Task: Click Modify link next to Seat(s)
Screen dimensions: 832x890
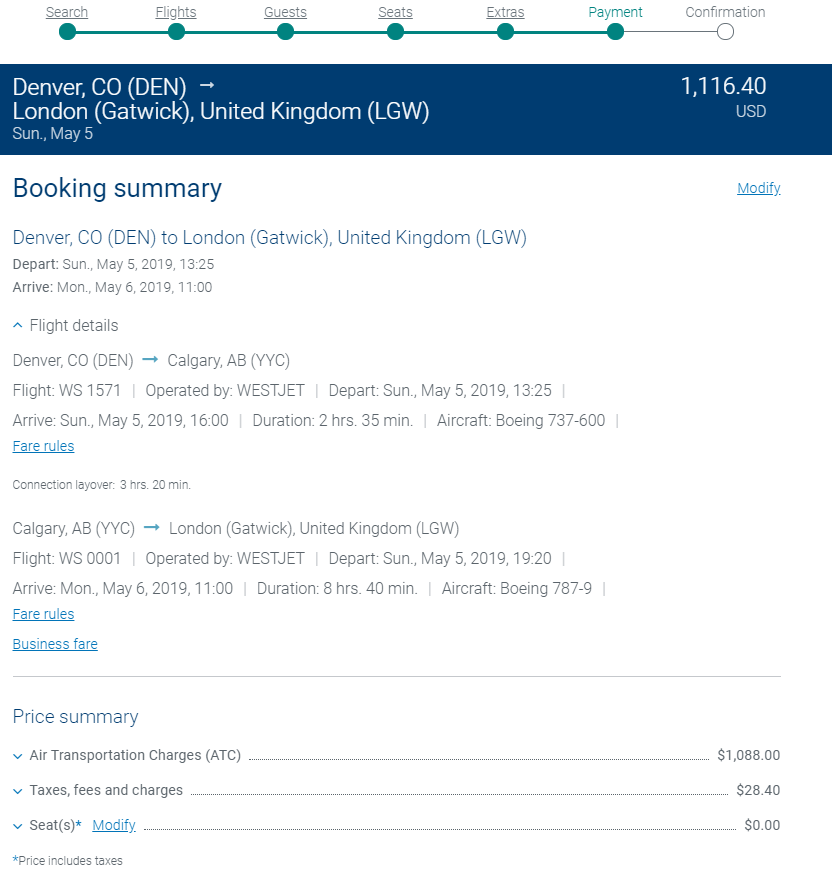Action: click(113, 825)
